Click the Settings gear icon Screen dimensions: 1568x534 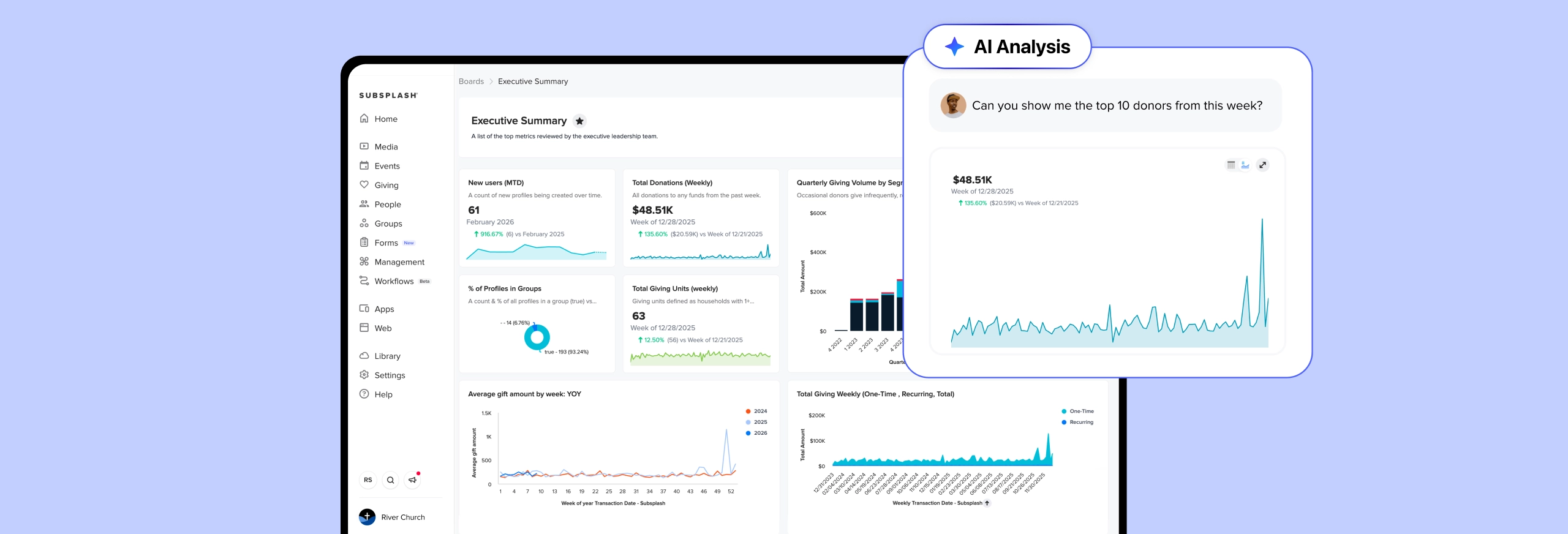pos(364,375)
